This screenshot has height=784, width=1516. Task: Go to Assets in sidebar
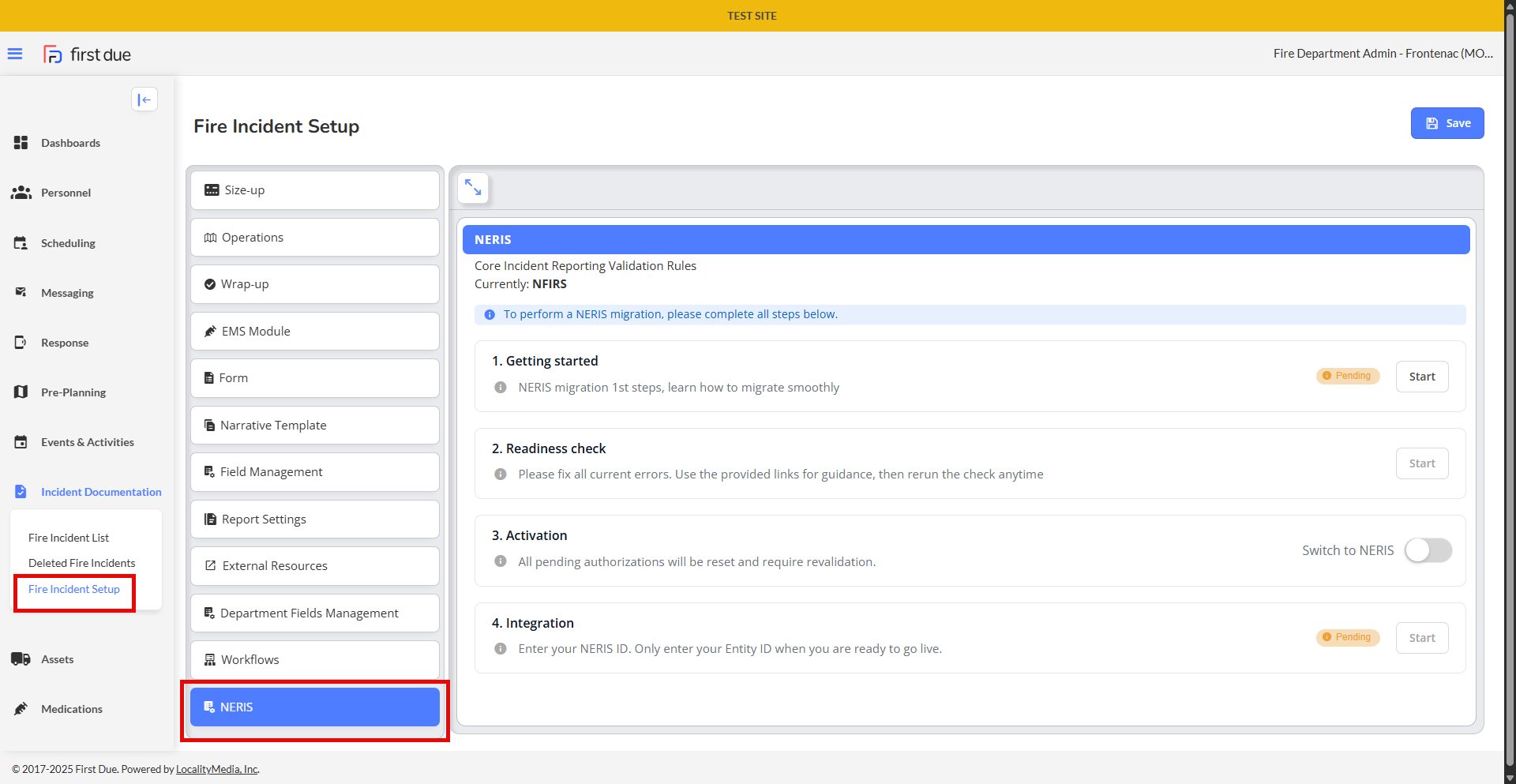click(57, 659)
